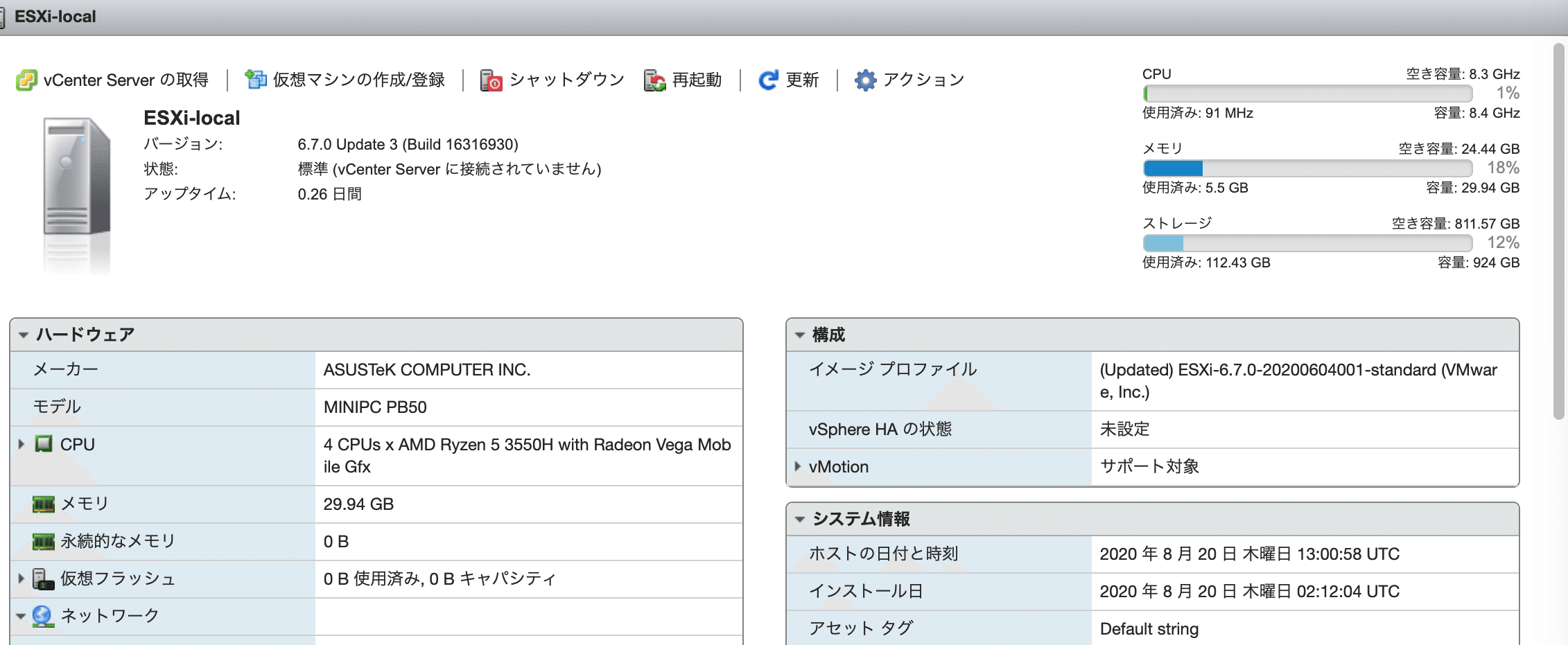1568x645 pixels.
Task: Click the メモリ memory module icon
Action: coord(44,504)
